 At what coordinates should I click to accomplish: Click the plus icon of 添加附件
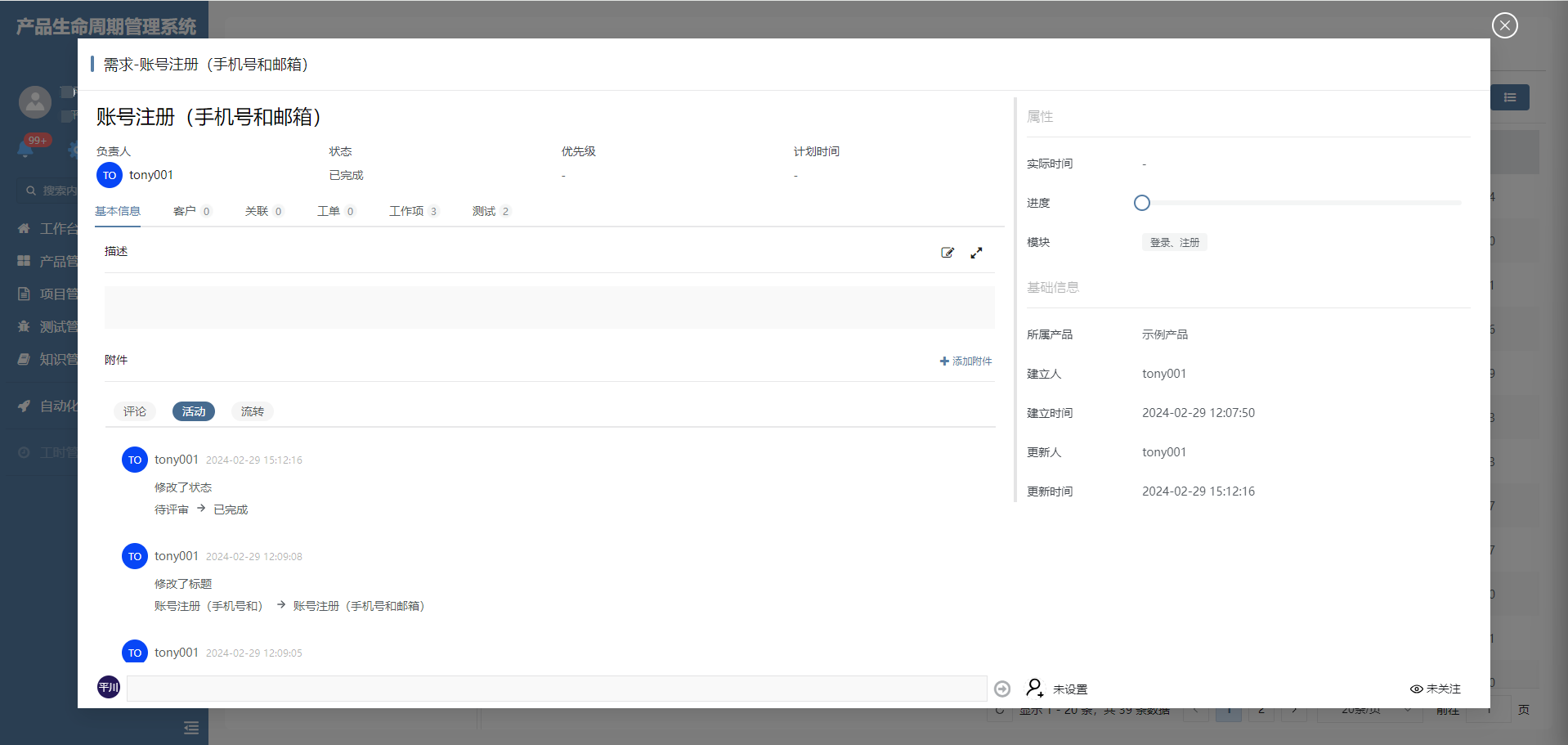(944, 361)
